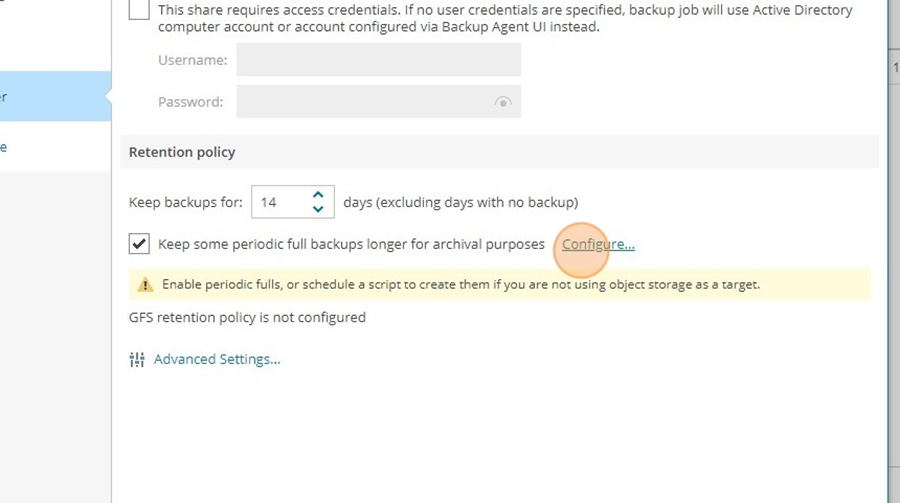Click the Keep backups for label
The image size is (900, 503).
[185, 202]
